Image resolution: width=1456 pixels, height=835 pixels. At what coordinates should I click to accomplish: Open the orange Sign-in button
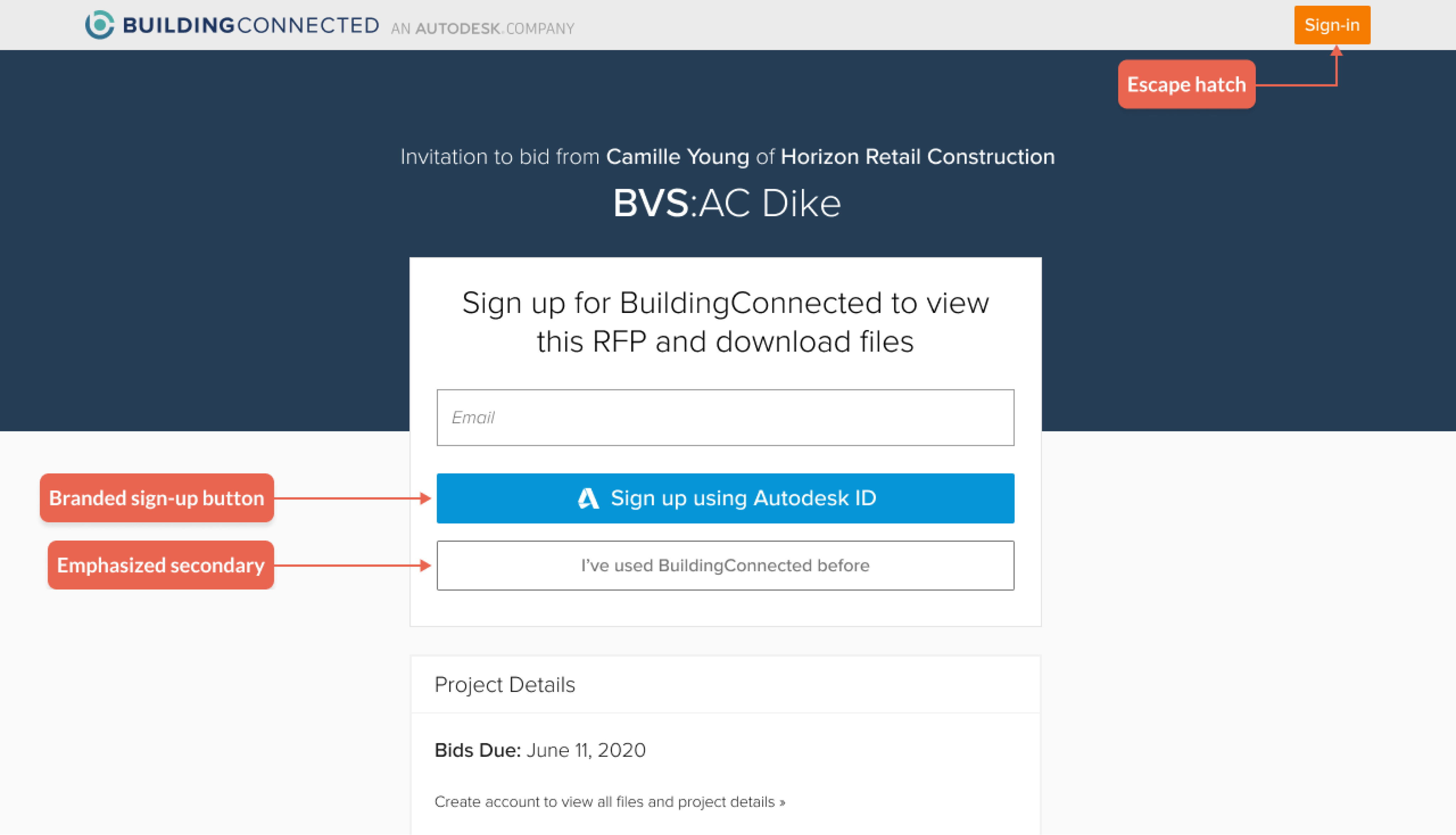tap(1332, 25)
